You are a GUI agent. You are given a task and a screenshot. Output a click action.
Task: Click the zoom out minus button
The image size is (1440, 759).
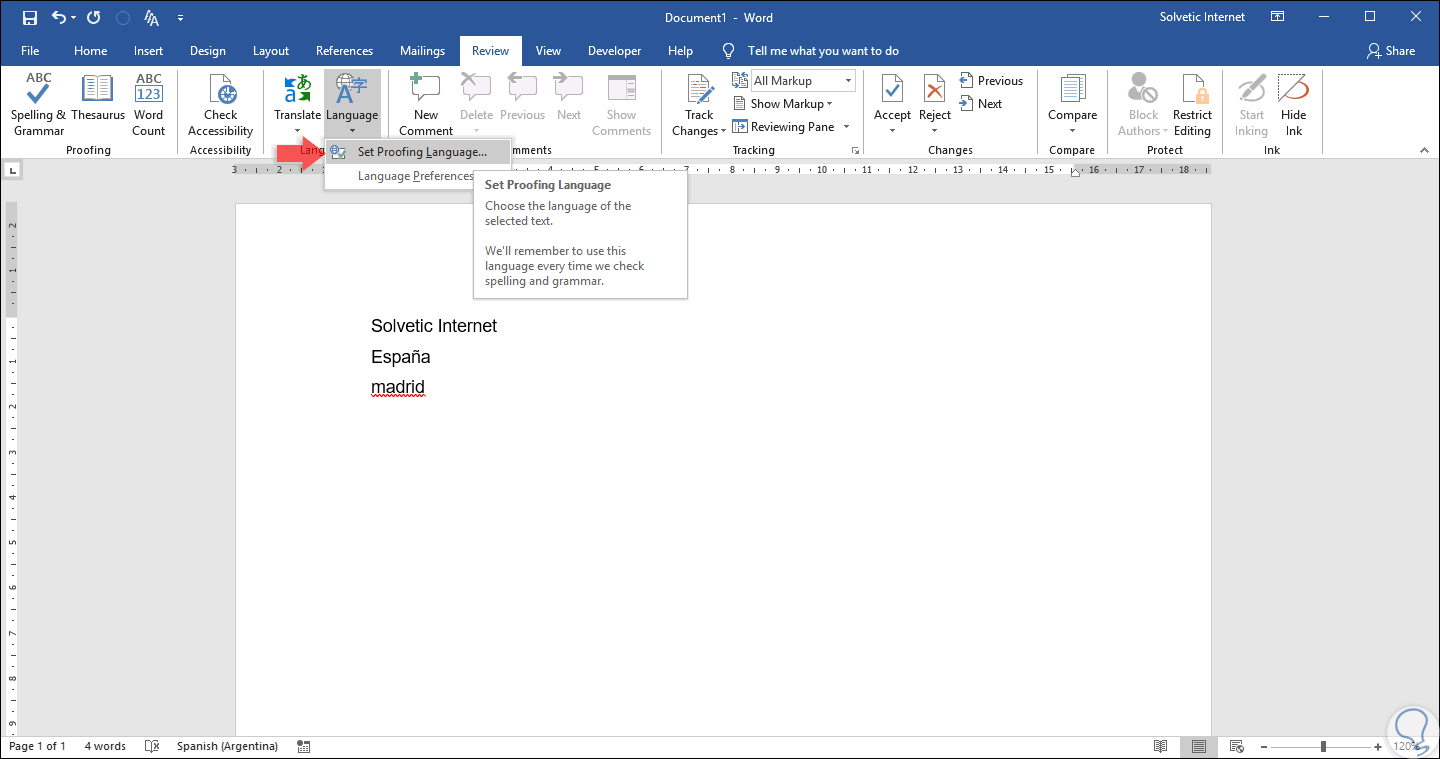[x=1266, y=747]
